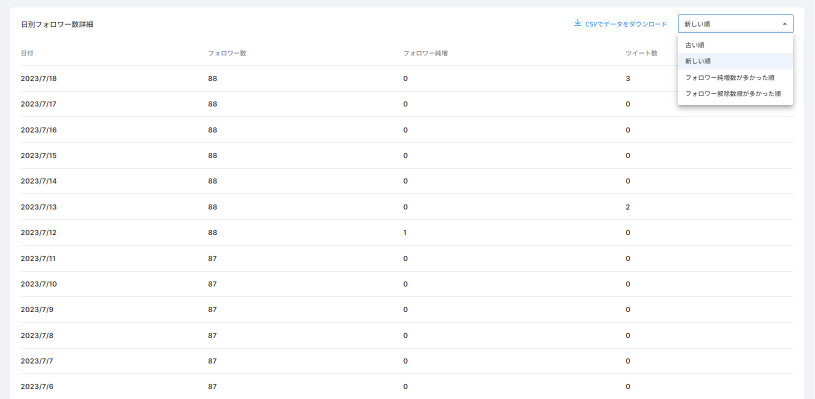Click follower count 88 in 2023/7/15 row
The width and height of the screenshot is (815, 399).
tap(213, 156)
